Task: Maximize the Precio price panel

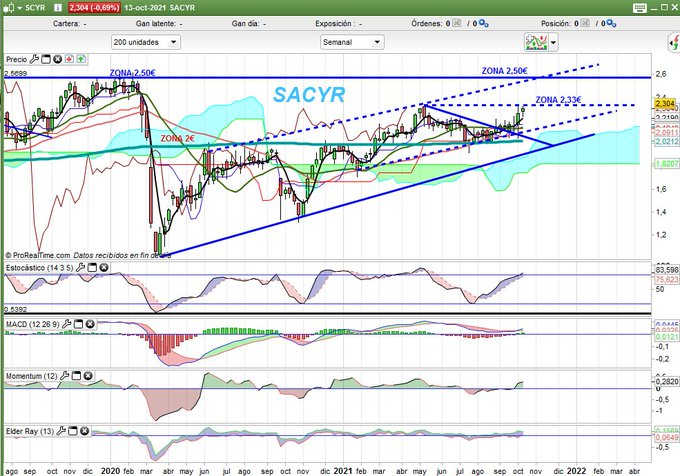Action: (46, 59)
